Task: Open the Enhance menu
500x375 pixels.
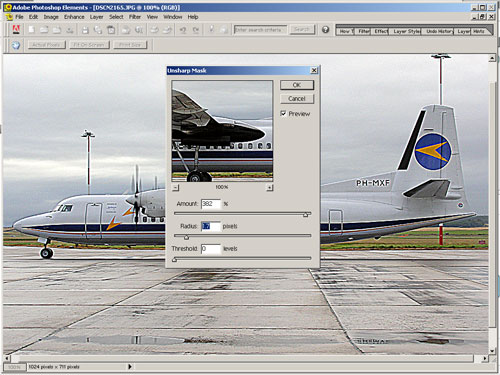Action: pyautogui.click(x=74, y=17)
